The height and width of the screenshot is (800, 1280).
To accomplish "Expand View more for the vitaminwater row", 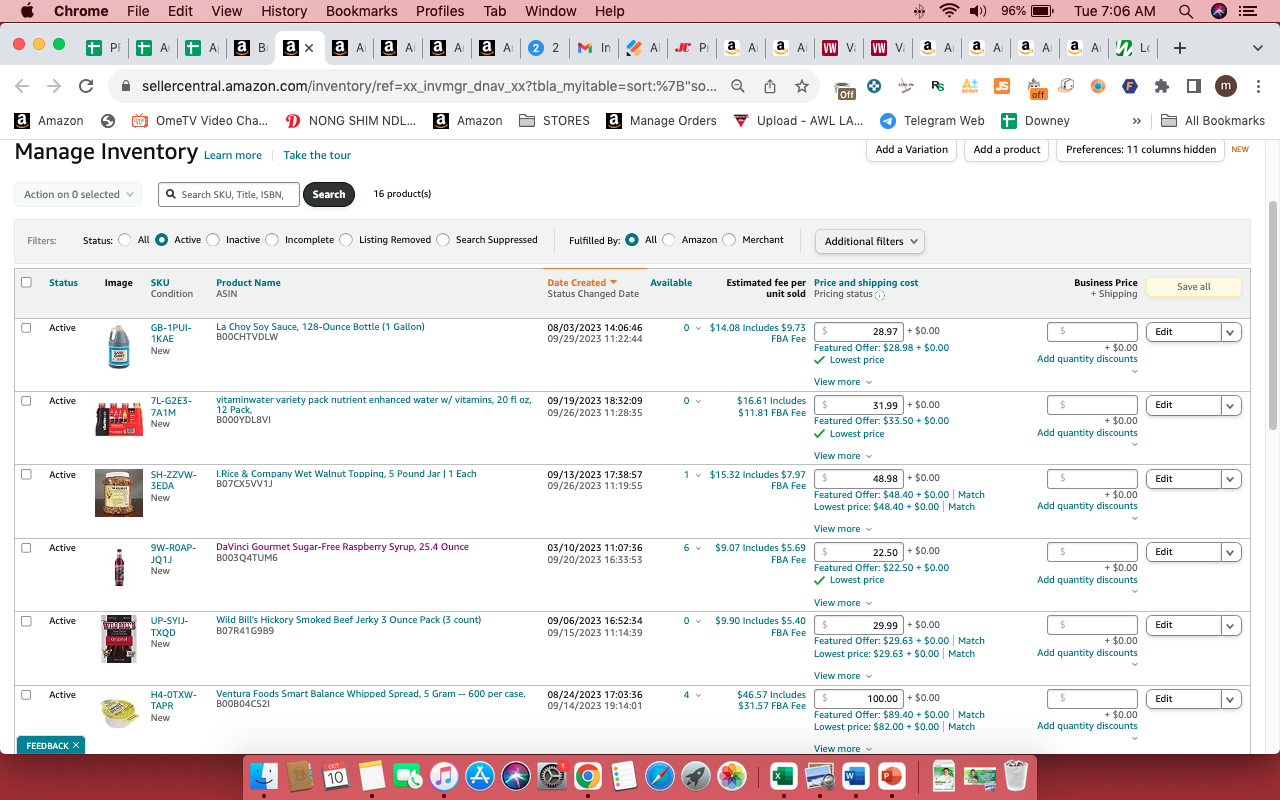I will (x=842, y=456).
